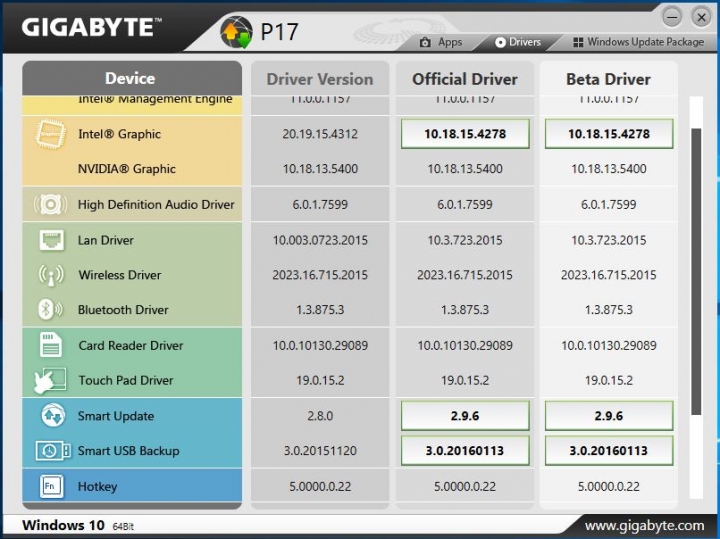This screenshot has height=539, width=720.
Task: Click Wireless official version 2023.16.715.2015
Action: coord(465,275)
